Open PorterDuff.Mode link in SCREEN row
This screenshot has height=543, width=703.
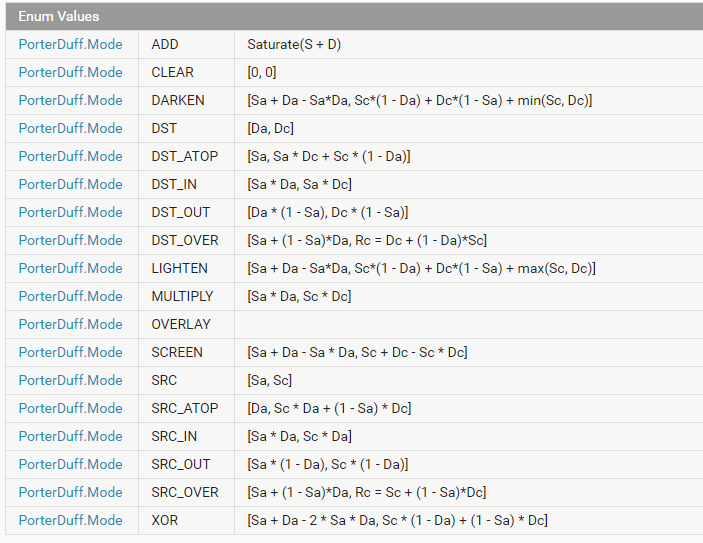(x=70, y=352)
